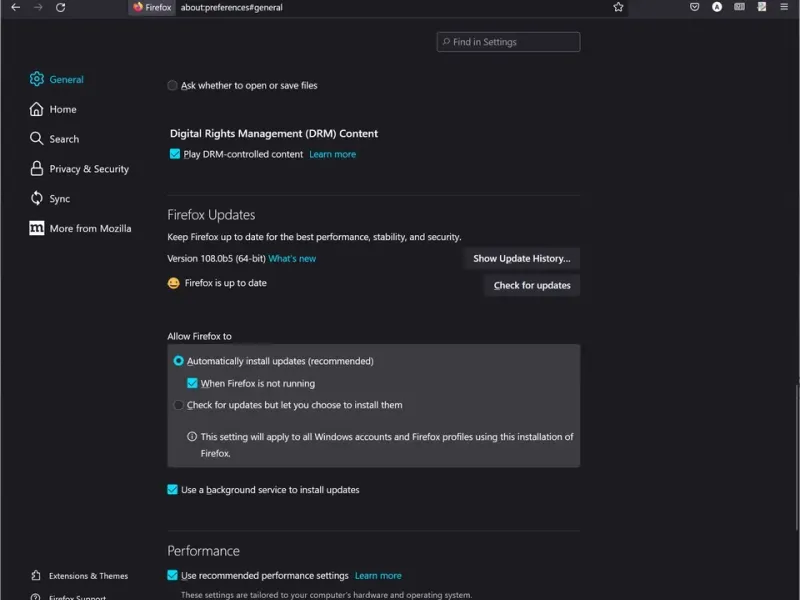The image size is (800, 600).
Task: Click the Check for updates button
Action: pyautogui.click(x=531, y=285)
